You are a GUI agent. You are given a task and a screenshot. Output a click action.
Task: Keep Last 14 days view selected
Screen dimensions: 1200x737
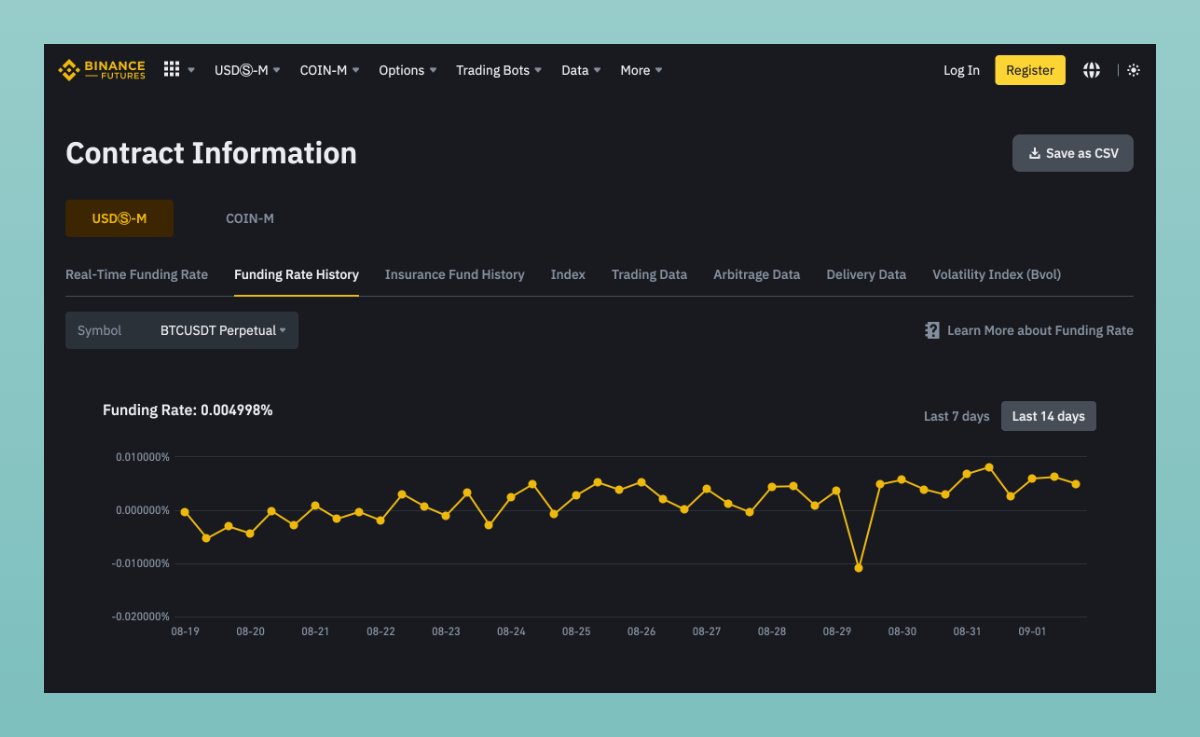tap(1048, 416)
